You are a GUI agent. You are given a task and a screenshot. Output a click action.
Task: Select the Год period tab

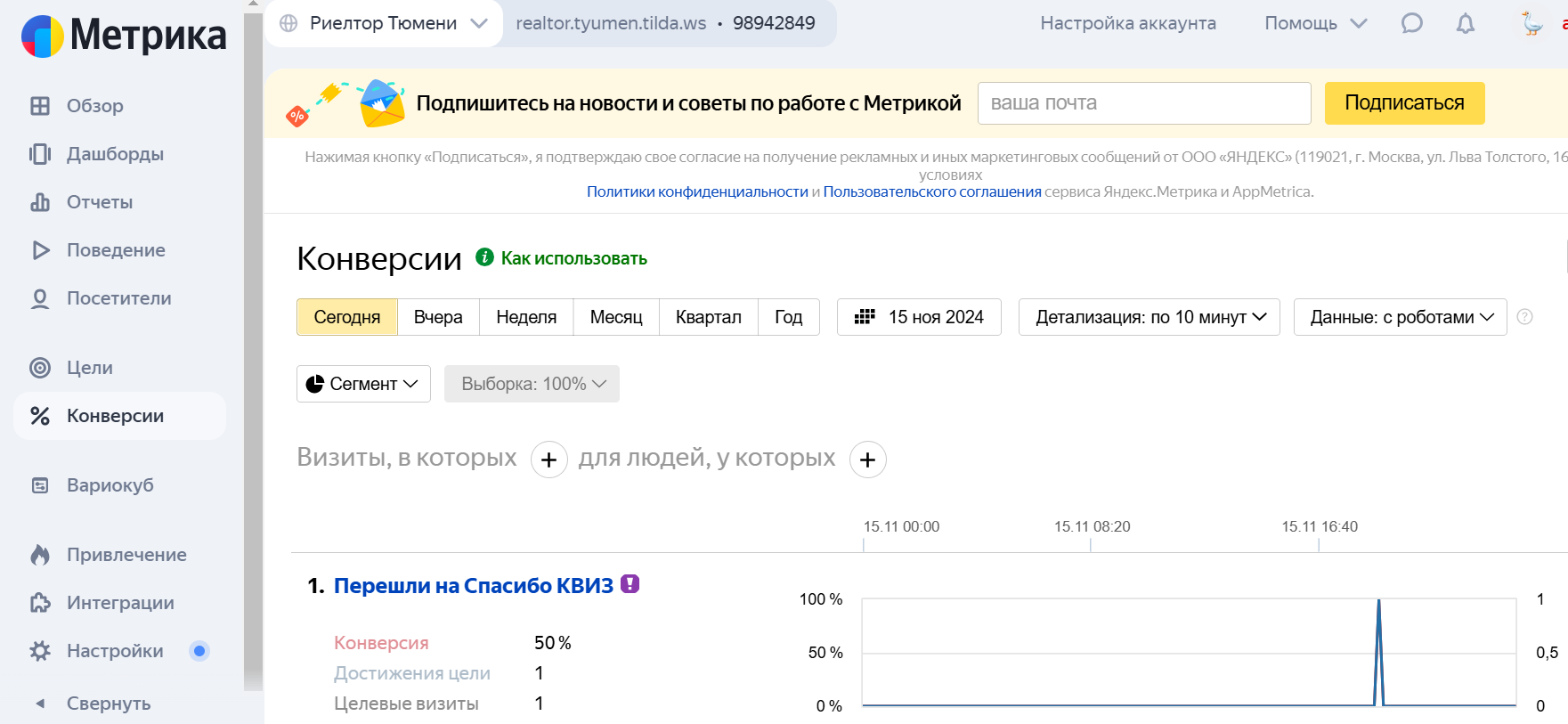(x=789, y=317)
